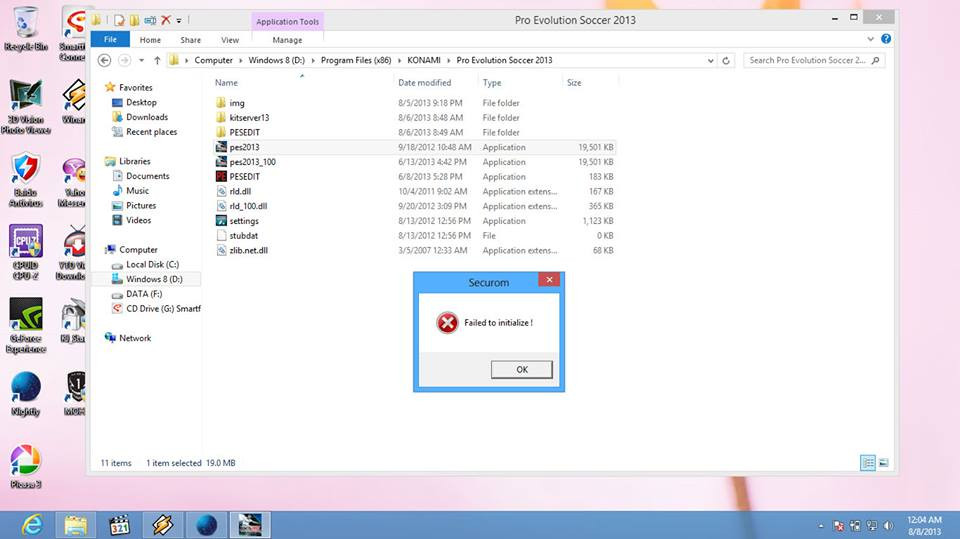Switch to large icons view button
The image size is (960, 539).
coord(883,463)
